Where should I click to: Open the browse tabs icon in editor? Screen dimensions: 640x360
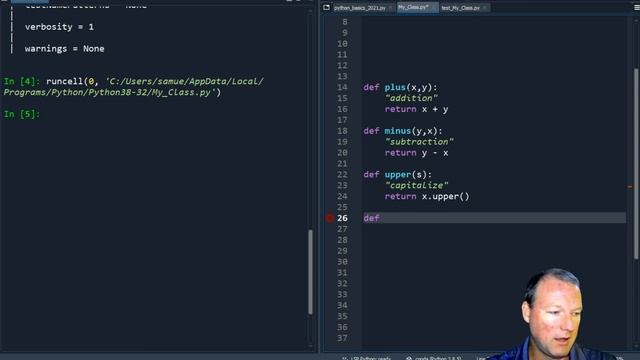(326, 7)
